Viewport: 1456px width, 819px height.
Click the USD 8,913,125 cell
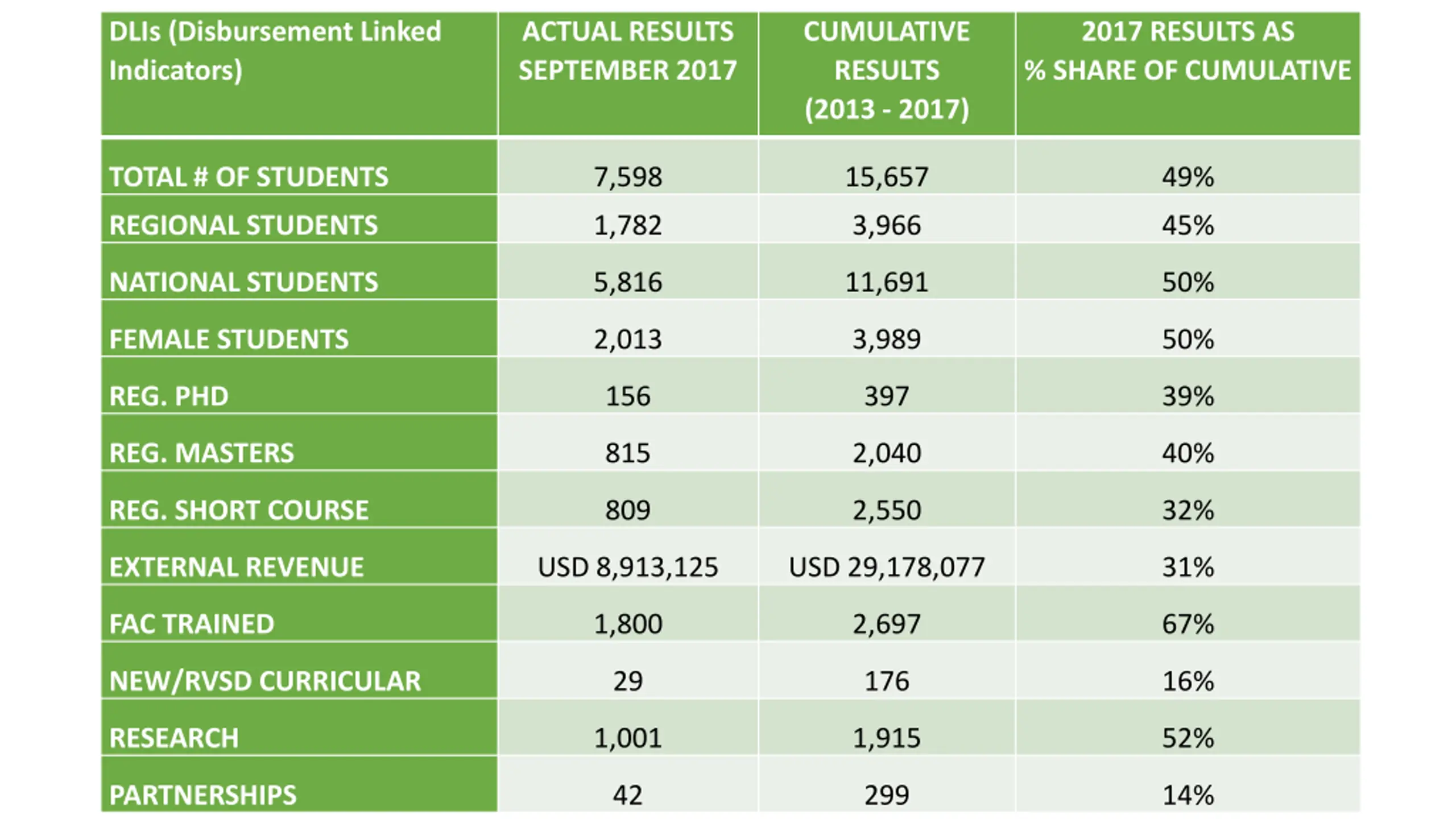(628, 557)
